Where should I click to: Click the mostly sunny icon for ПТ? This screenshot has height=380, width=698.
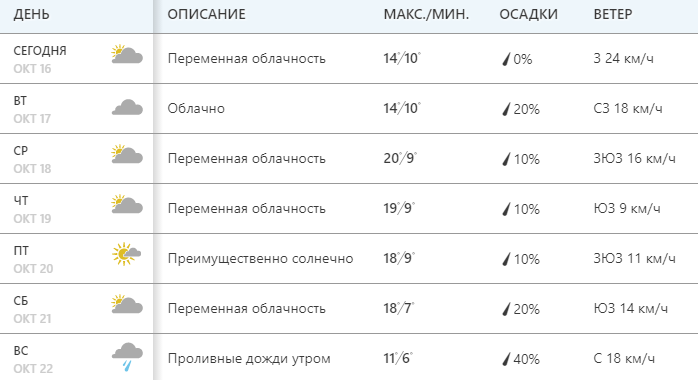(x=126, y=254)
